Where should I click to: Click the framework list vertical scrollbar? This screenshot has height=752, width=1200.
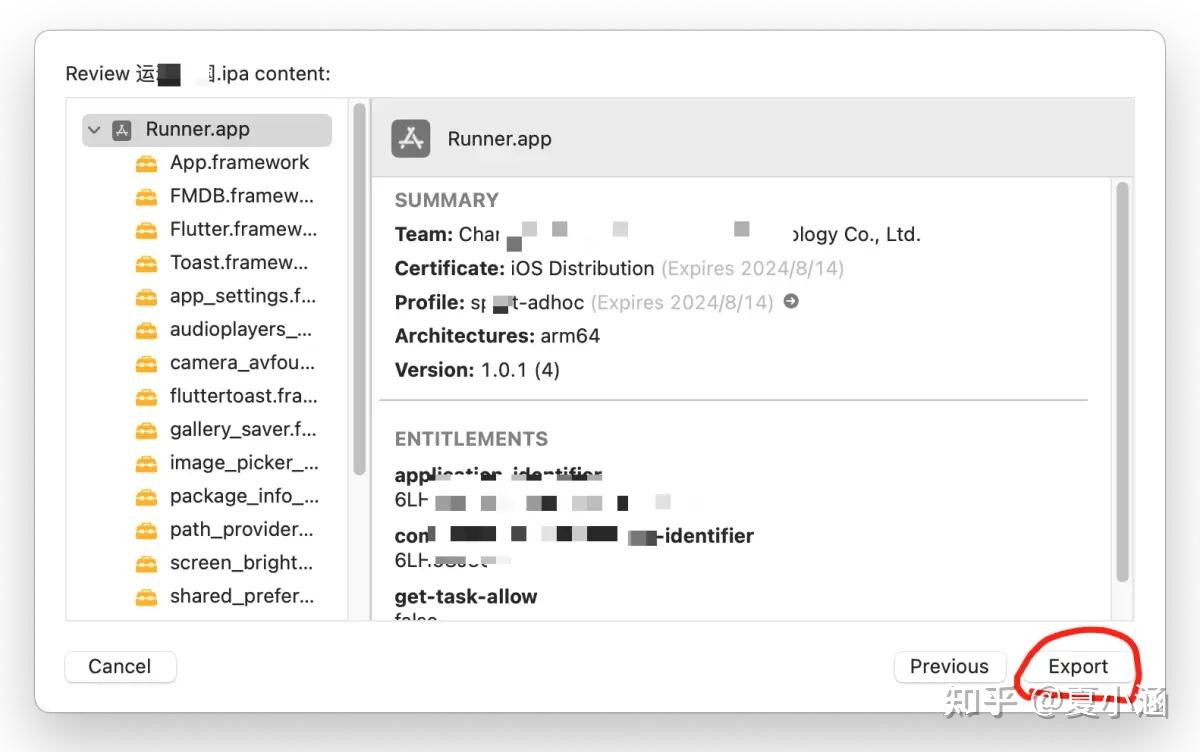click(x=359, y=290)
